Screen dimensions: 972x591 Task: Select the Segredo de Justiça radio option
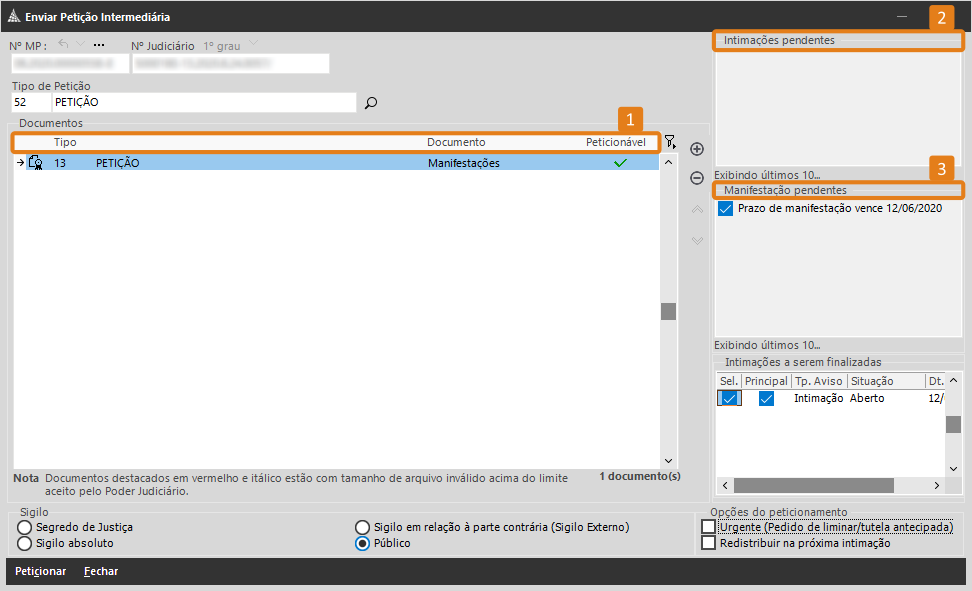24,527
